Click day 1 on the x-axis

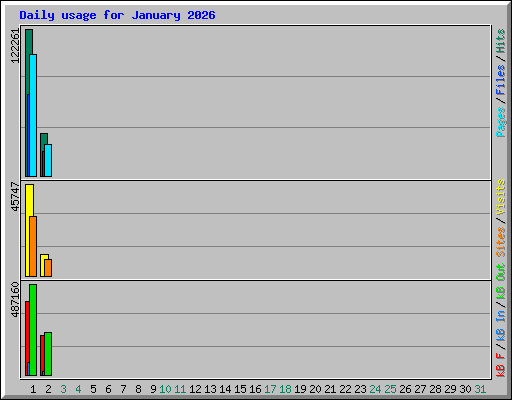click(33, 389)
